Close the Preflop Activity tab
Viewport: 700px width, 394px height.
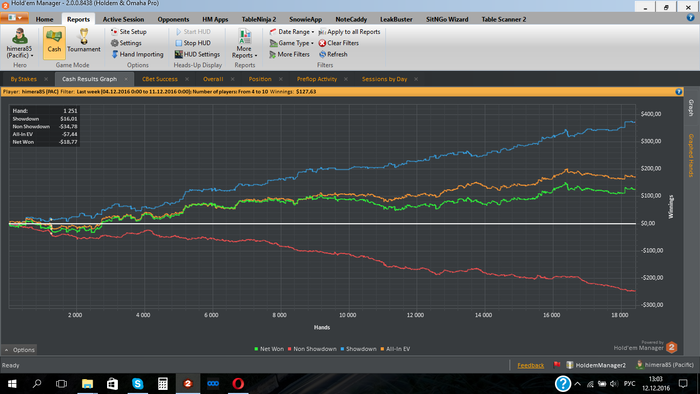click(x=346, y=79)
